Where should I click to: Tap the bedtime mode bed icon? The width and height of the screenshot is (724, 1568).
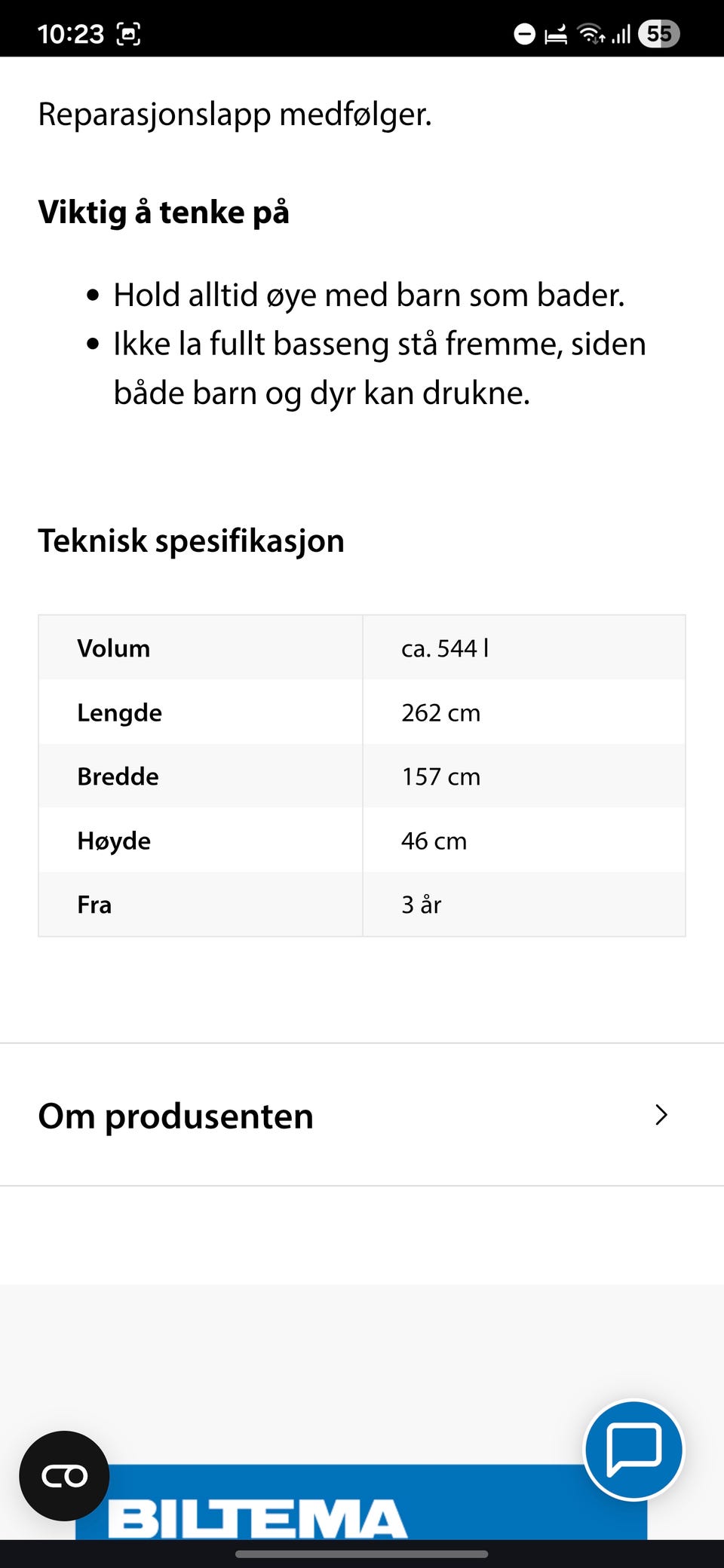tap(556, 34)
